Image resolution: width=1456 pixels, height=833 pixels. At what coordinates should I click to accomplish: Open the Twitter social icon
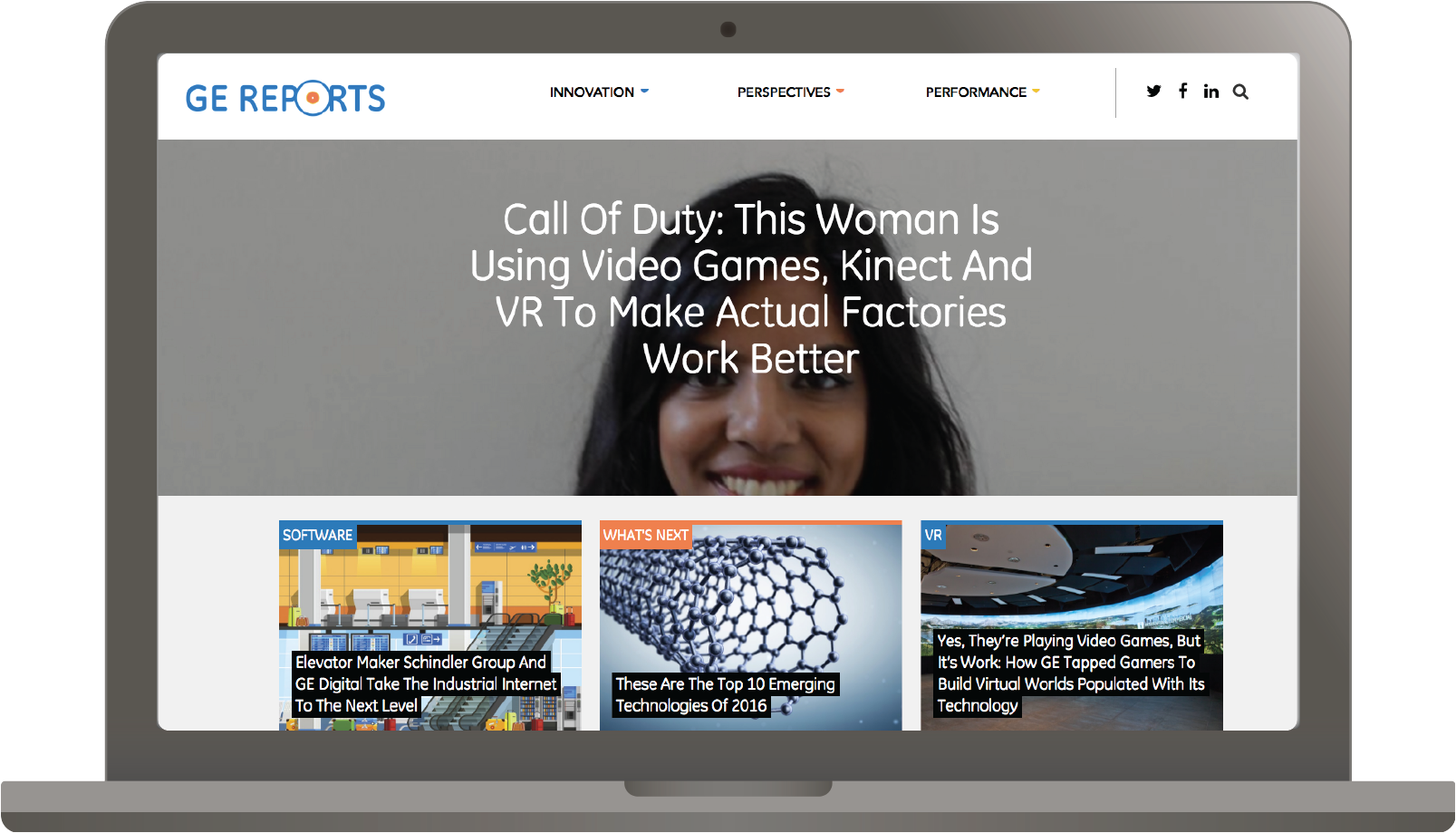pyautogui.click(x=1153, y=91)
